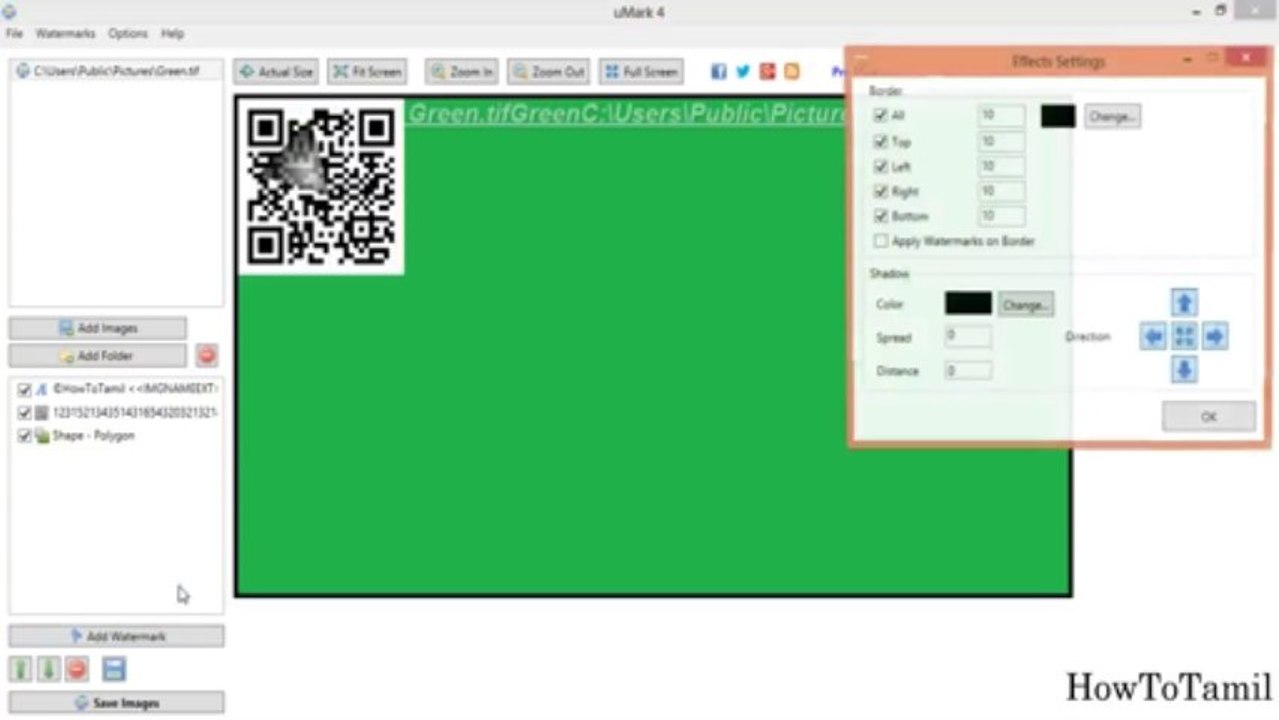
Task: Toggle the All border checkbox
Action: pyautogui.click(x=881, y=116)
